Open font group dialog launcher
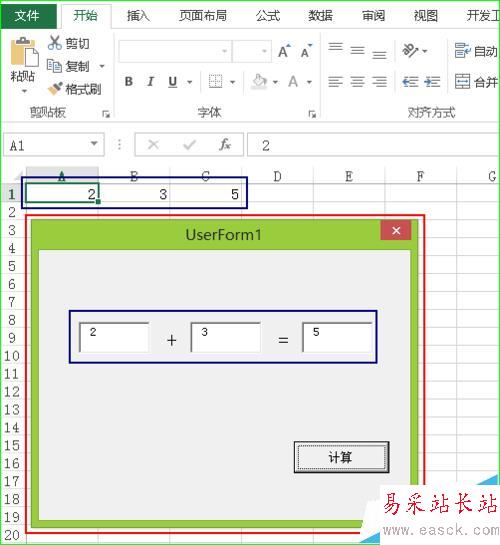500x545 pixels. coord(312,114)
